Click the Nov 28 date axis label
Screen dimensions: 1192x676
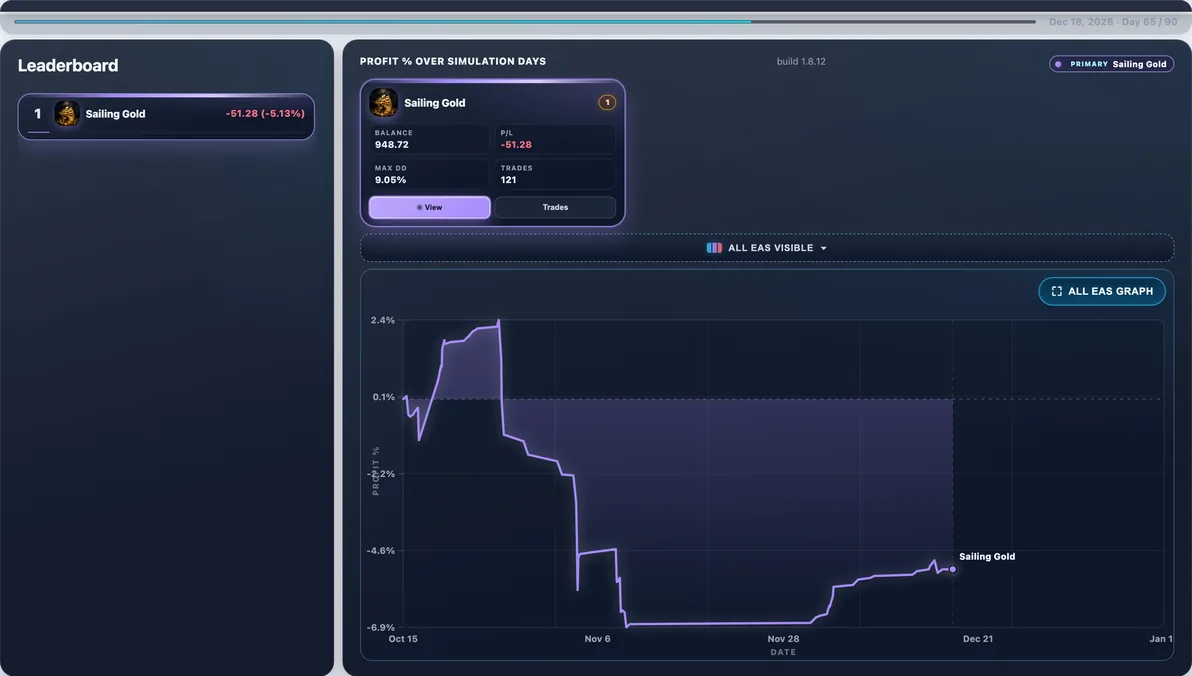[x=783, y=639]
